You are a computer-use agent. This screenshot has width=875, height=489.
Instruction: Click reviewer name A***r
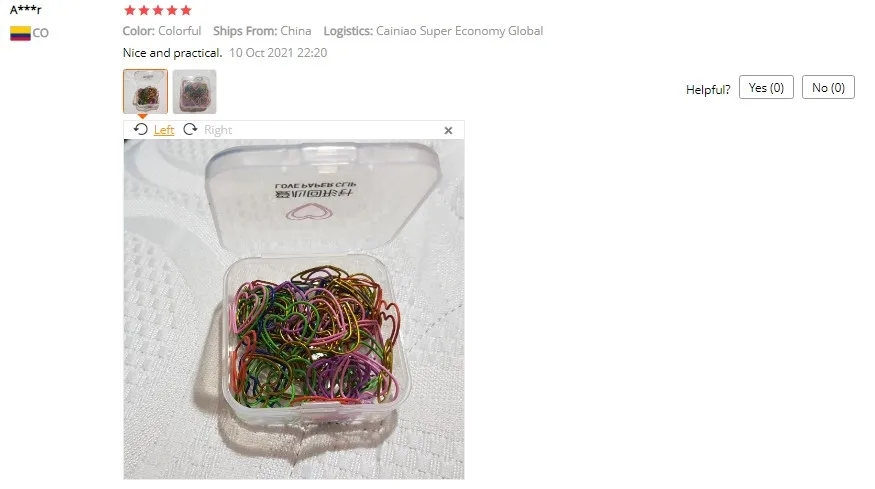coord(26,9)
